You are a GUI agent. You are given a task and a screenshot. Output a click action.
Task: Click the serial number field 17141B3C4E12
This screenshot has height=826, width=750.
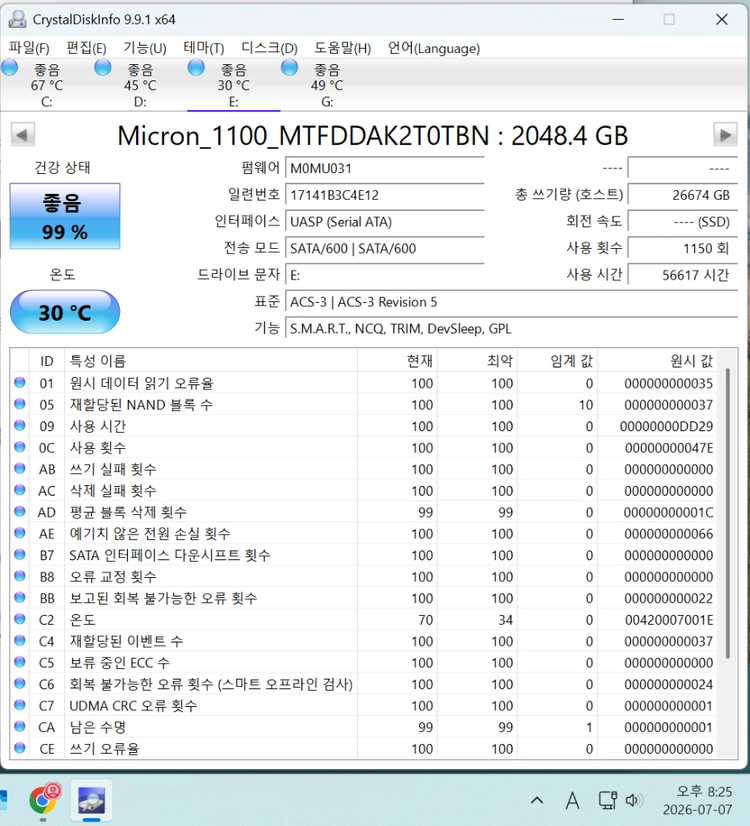point(384,195)
